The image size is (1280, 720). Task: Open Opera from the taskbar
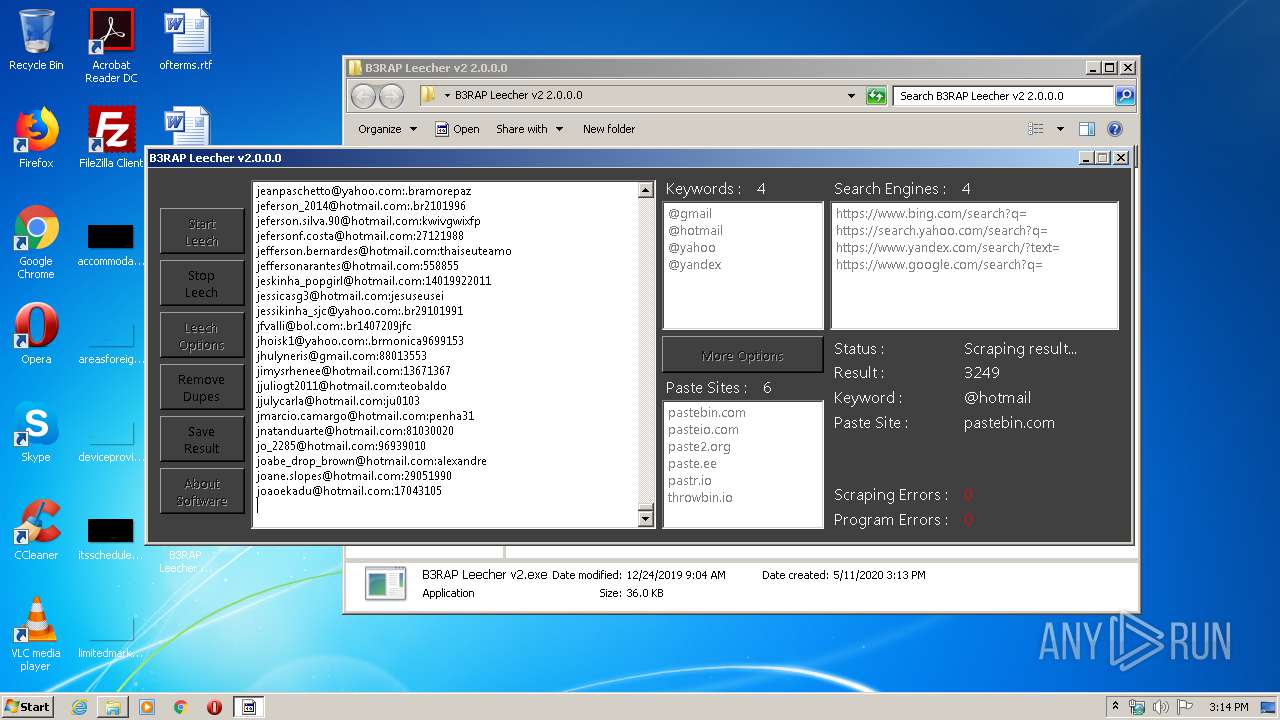coord(214,707)
